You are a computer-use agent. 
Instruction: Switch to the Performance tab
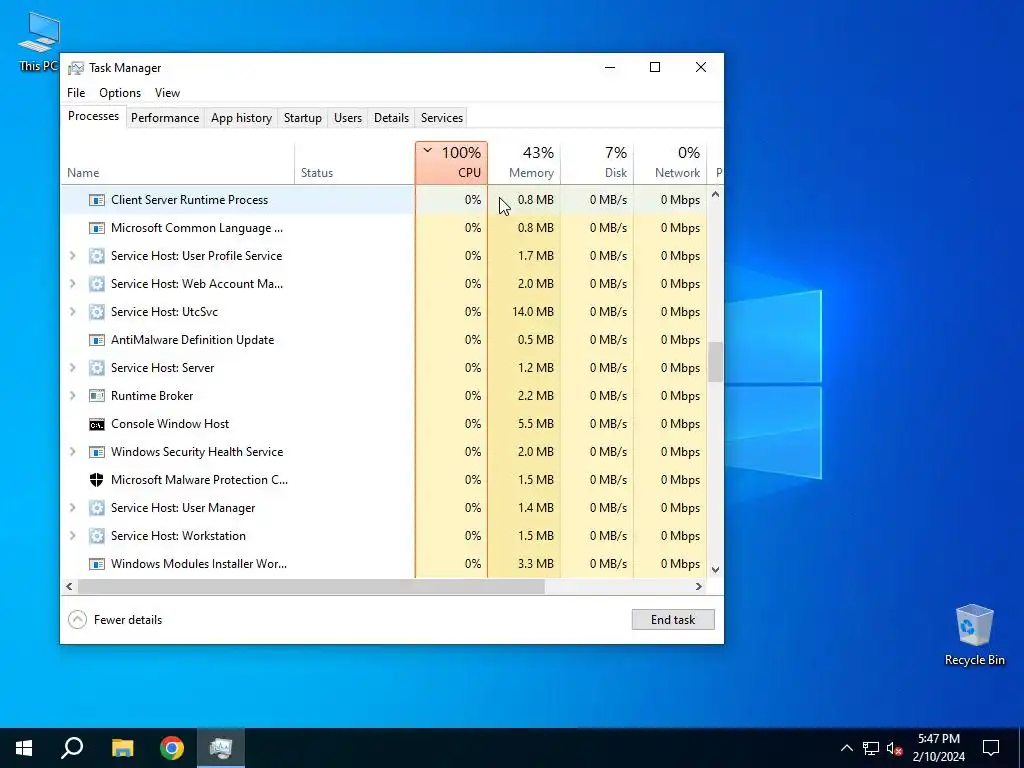(165, 118)
